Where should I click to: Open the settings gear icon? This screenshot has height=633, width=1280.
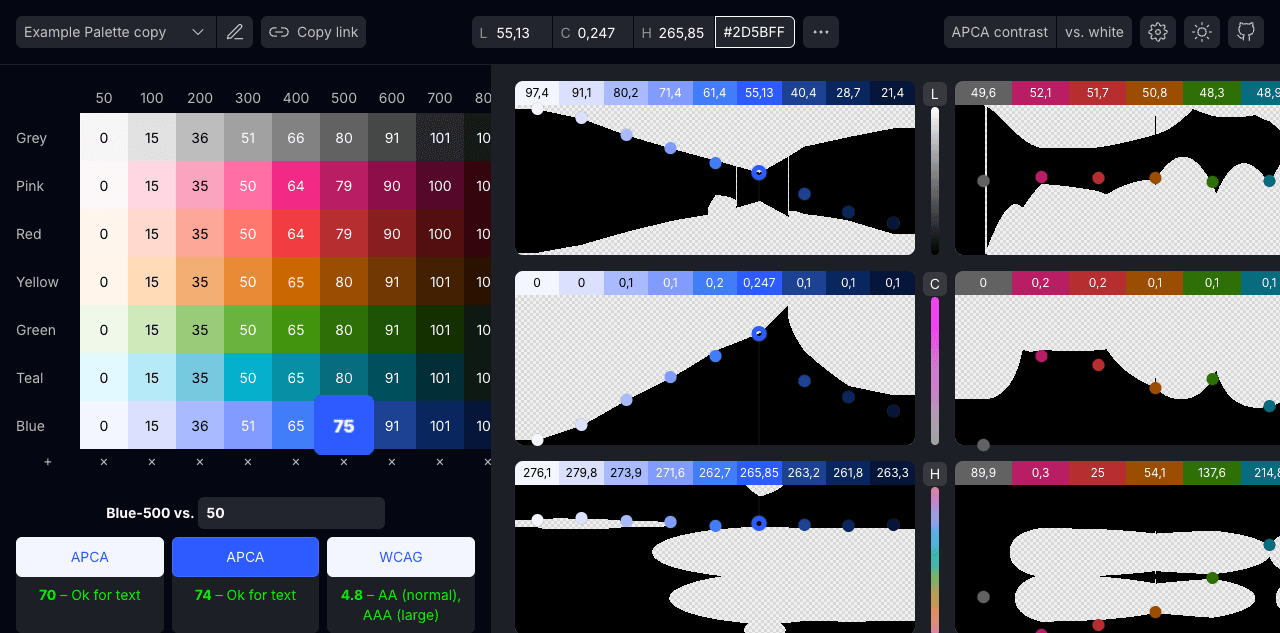point(1158,32)
